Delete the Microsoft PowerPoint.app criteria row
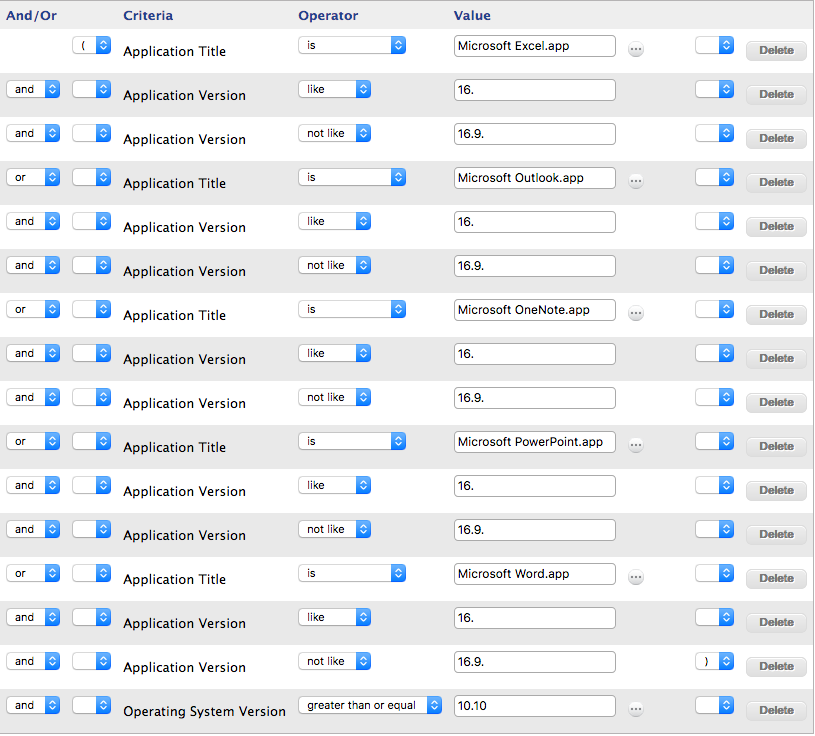Viewport: 815px width, 736px height. click(776, 446)
